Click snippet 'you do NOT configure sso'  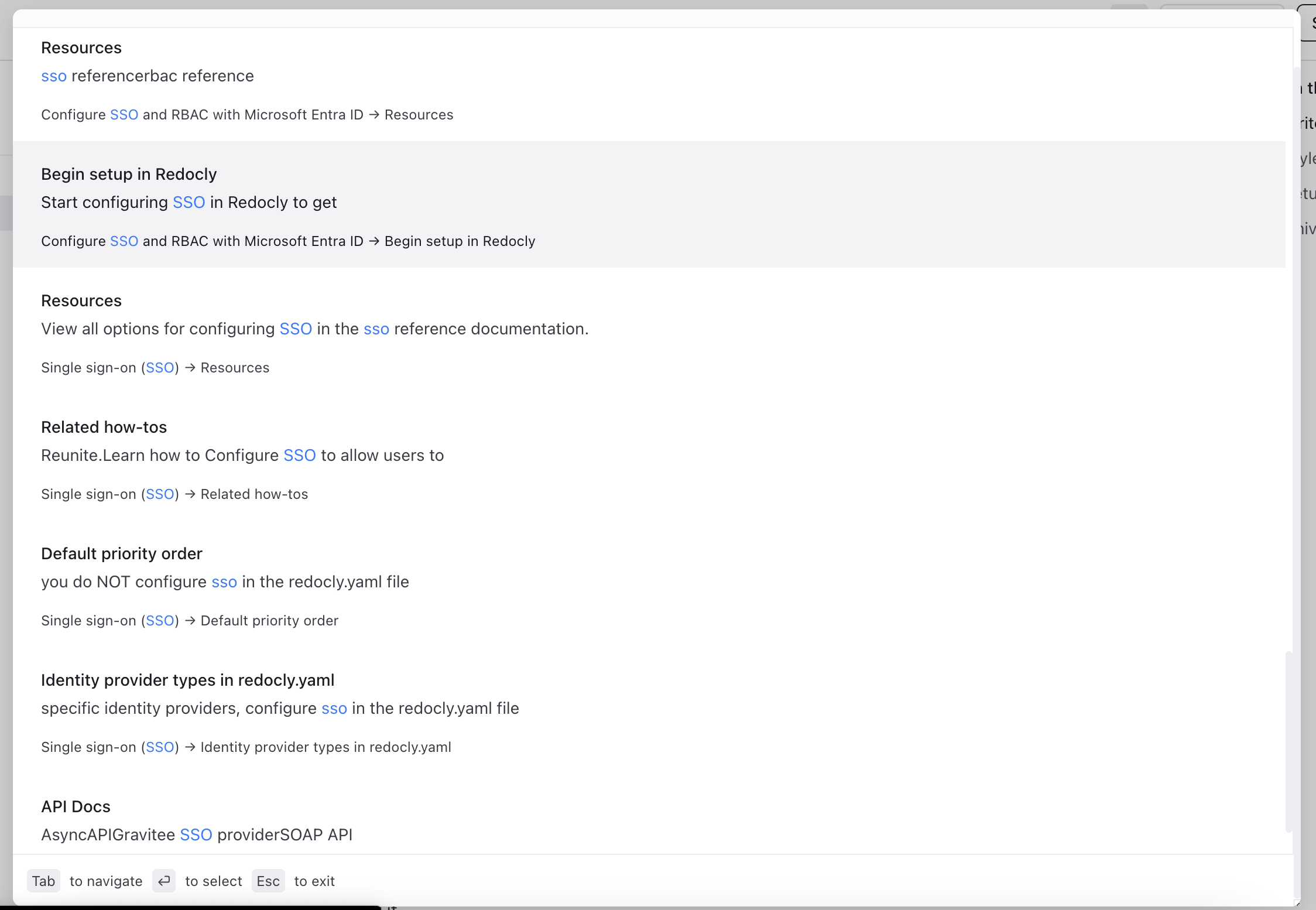point(139,582)
